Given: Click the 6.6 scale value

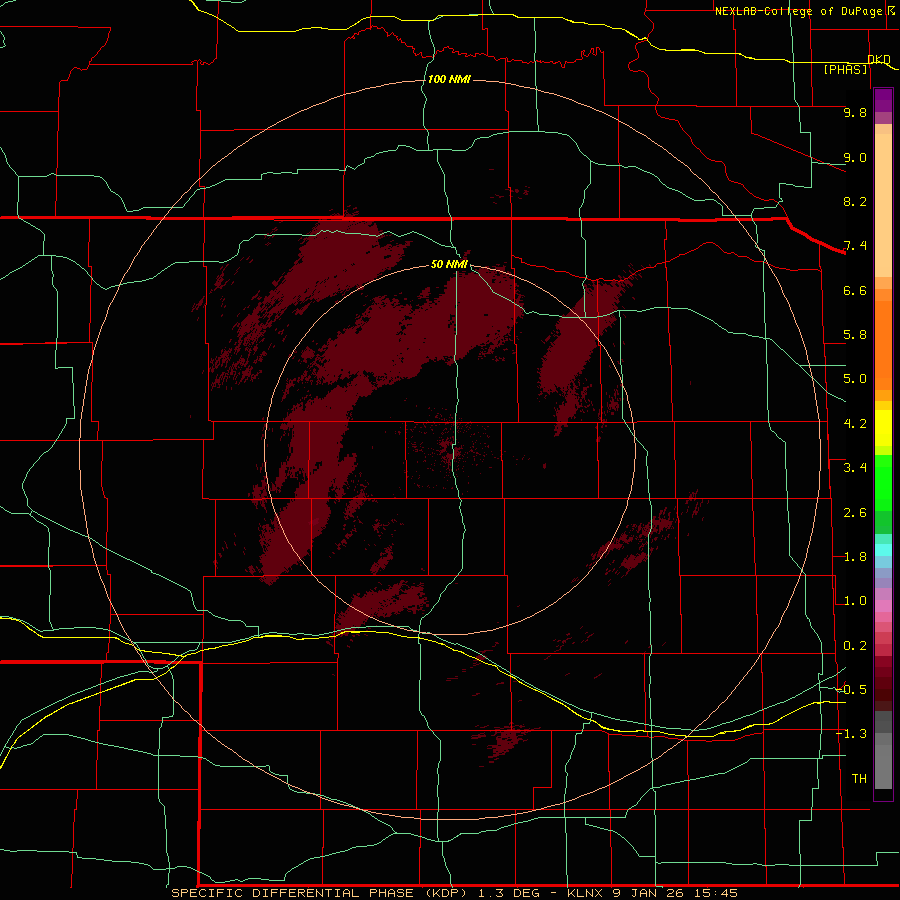Looking at the screenshot, I should (x=855, y=290).
